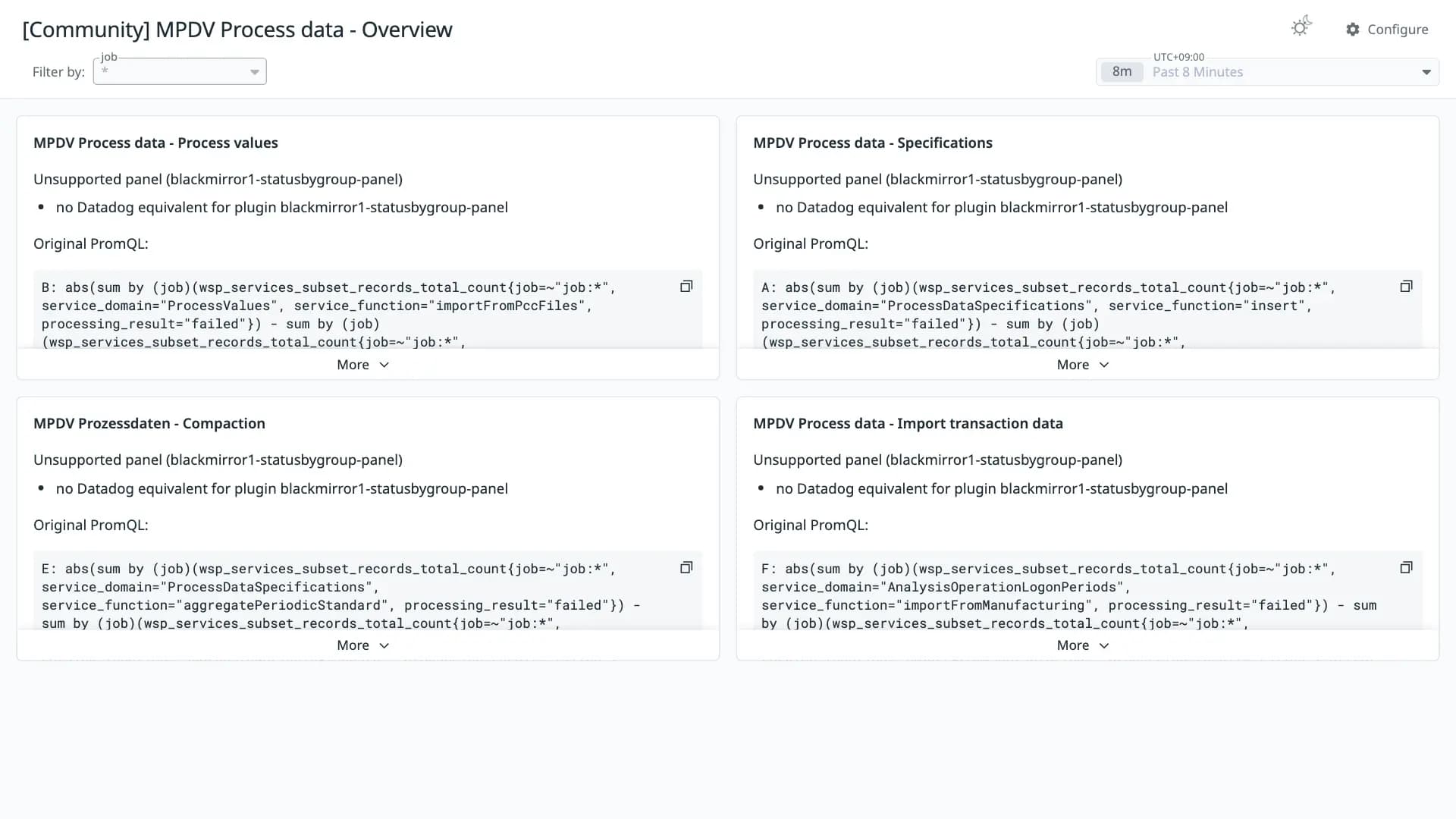The width and height of the screenshot is (1456, 819).
Task: Expand More in Import transaction data panel
Action: [1083, 645]
